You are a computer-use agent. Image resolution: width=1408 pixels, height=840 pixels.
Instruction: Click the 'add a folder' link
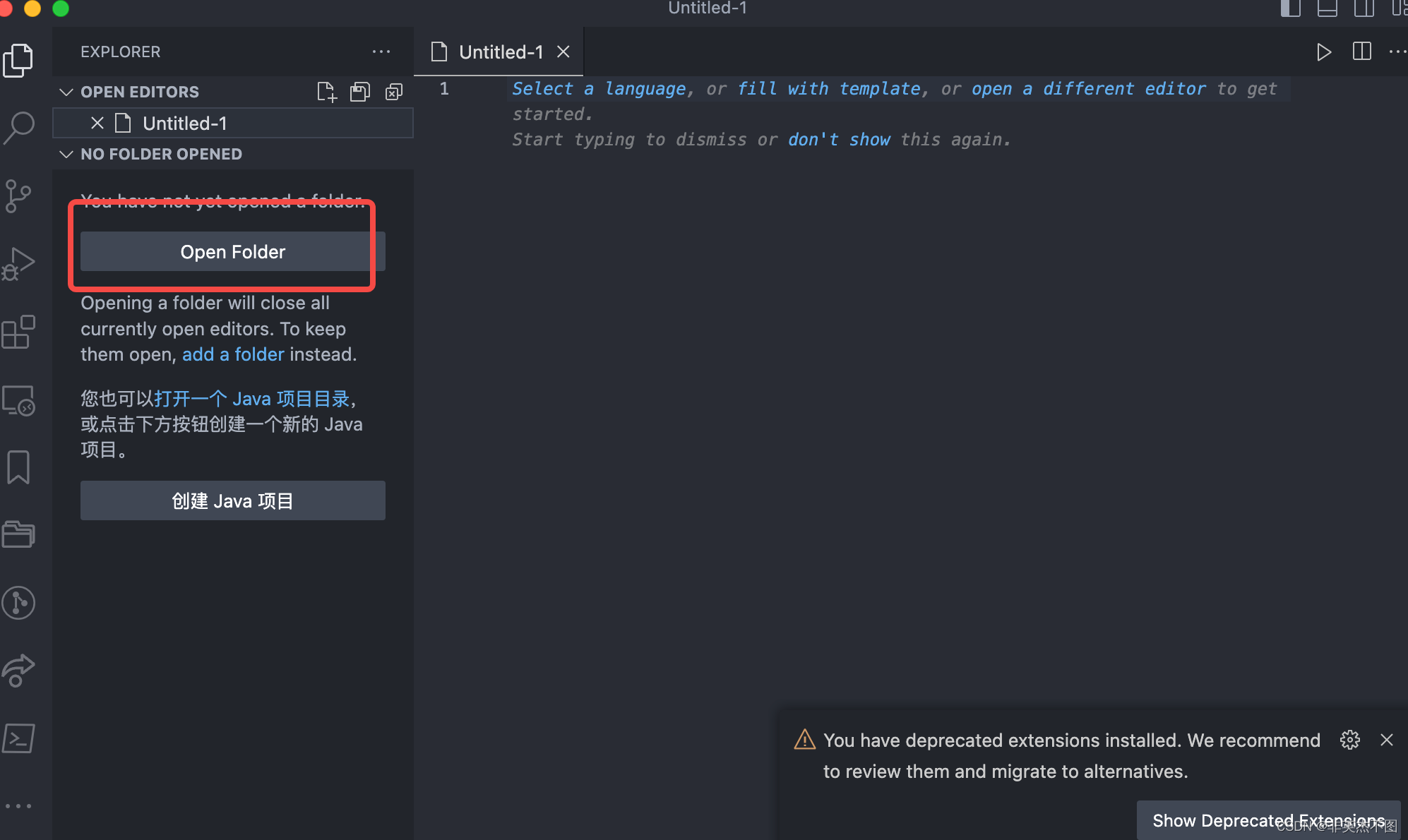tap(233, 354)
